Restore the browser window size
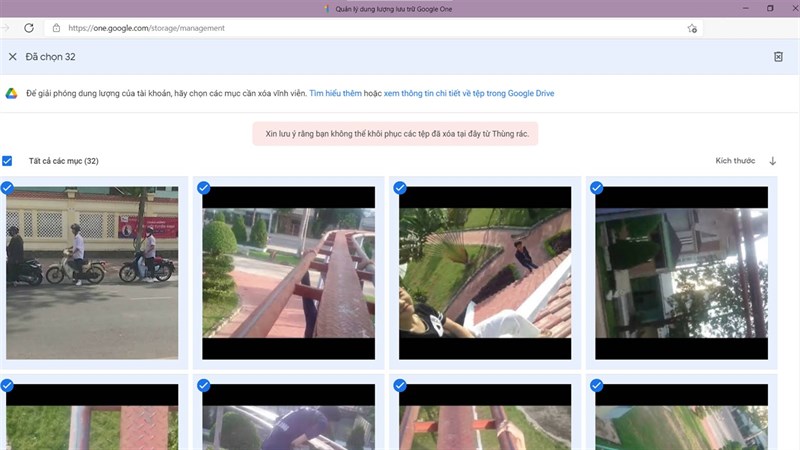Image resolution: width=800 pixels, height=450 pixels. 770,8
